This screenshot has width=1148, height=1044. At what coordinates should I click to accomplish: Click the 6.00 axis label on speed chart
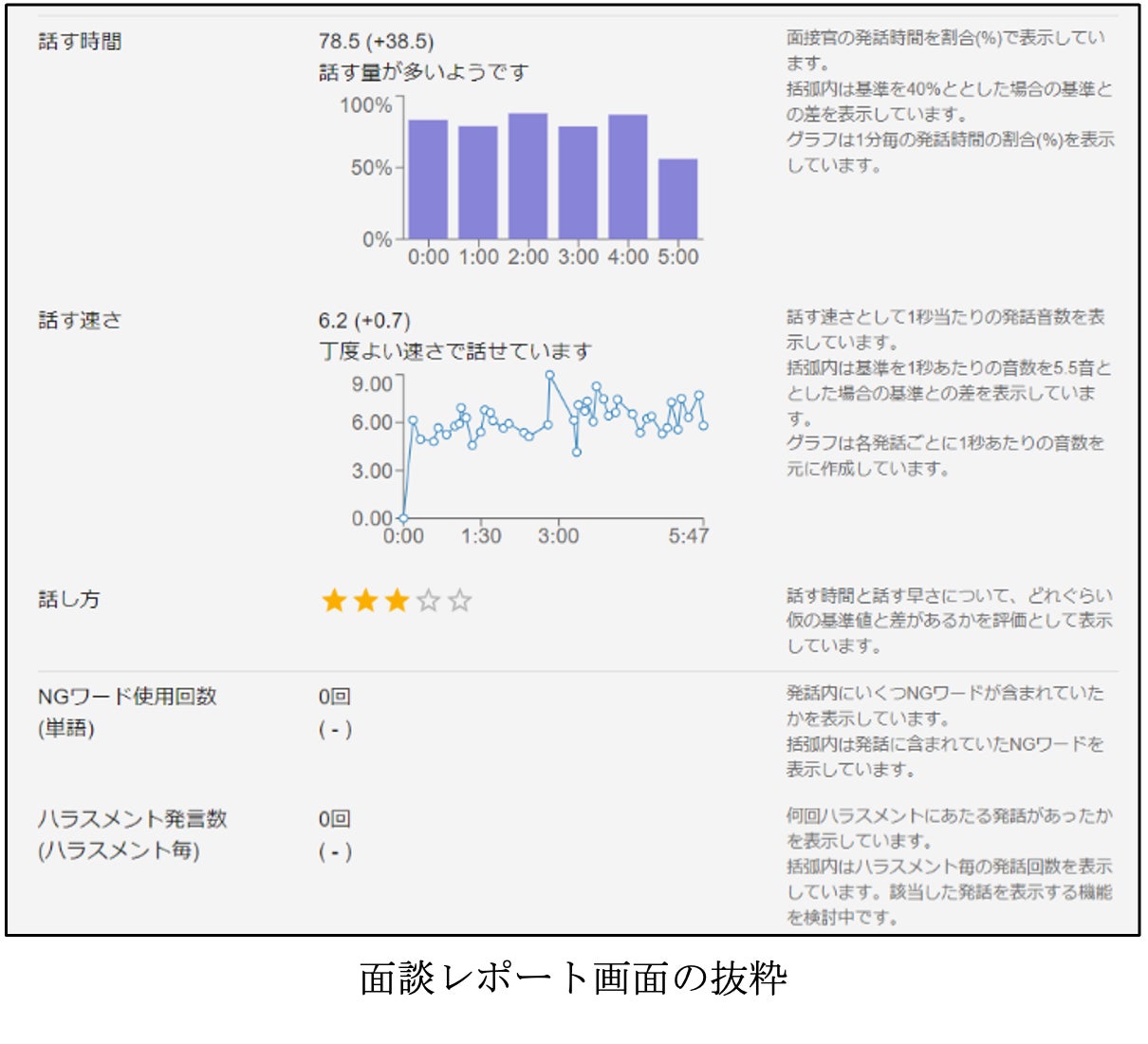pyautogui.click(x=372, y=422)
